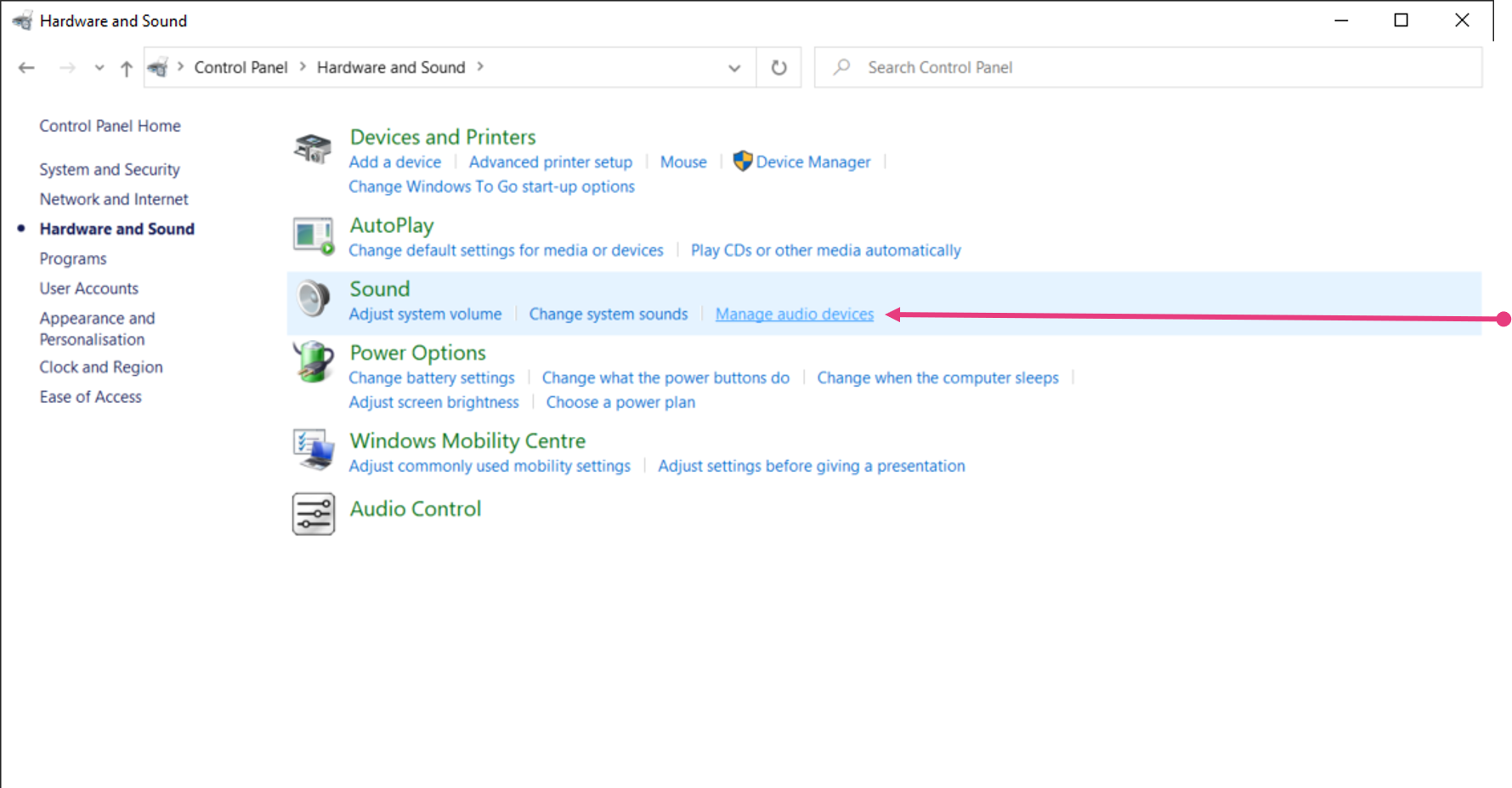Click the Sound speaker icon
1512x788 pixels.
tap(313, 299)
